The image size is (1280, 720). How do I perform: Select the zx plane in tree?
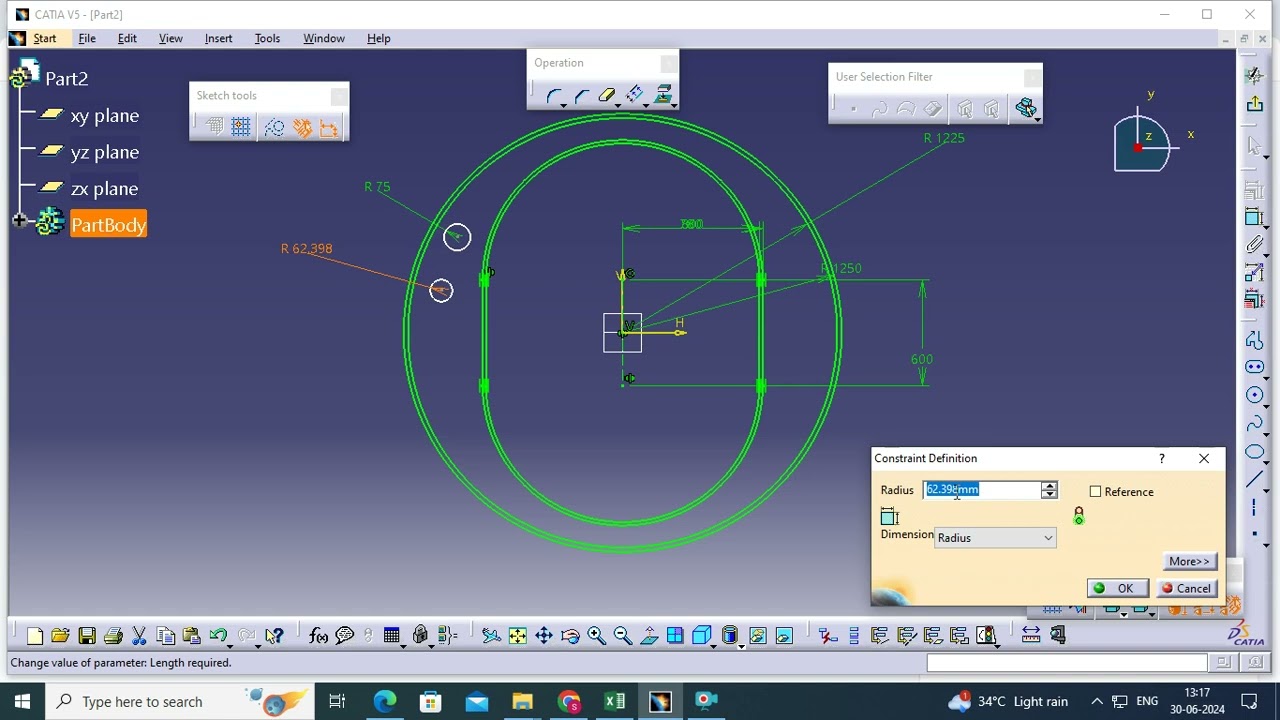pos(104,189)
